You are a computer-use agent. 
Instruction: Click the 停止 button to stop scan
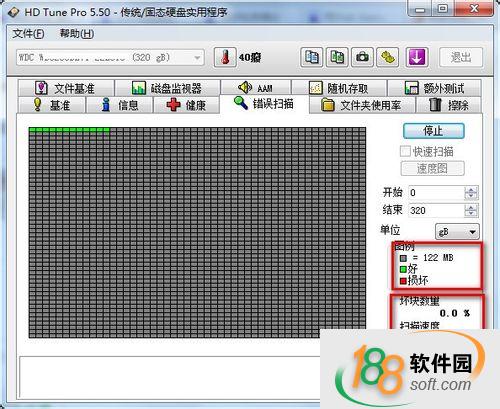[x=433, y=131]
